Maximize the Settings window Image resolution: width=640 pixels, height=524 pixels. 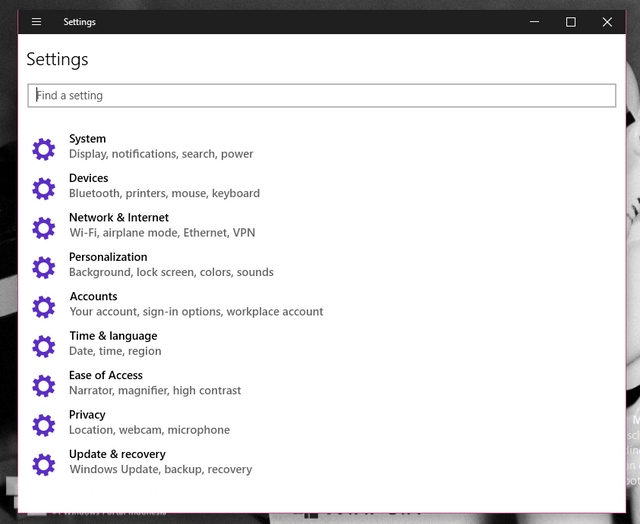pos(571,22)
